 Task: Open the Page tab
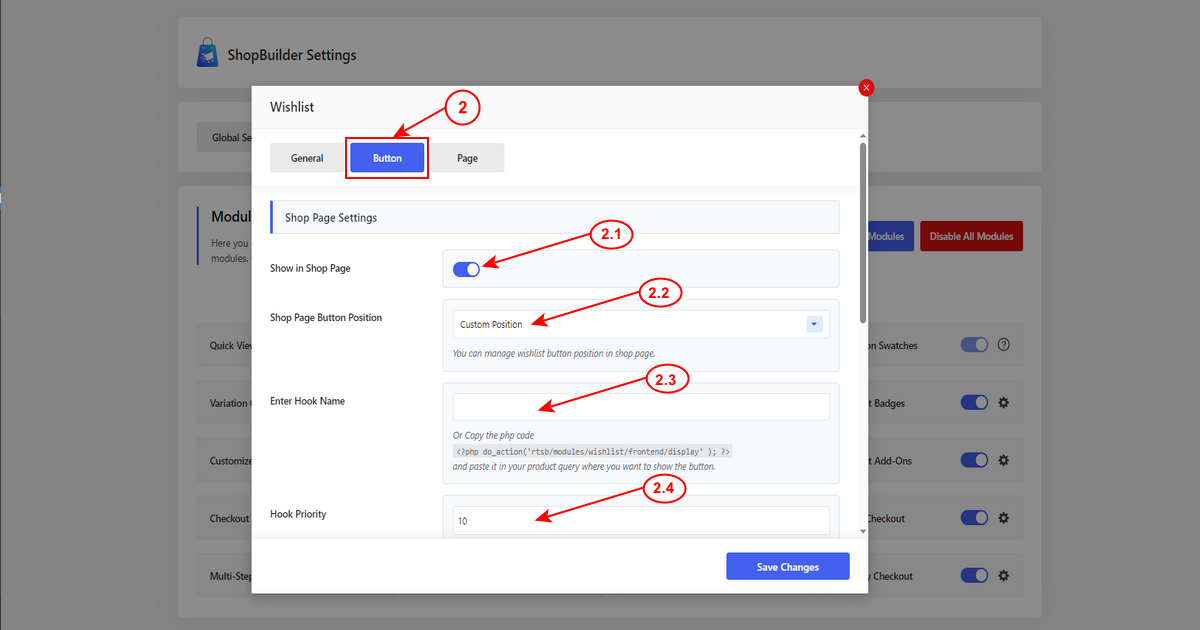point(467,158)
